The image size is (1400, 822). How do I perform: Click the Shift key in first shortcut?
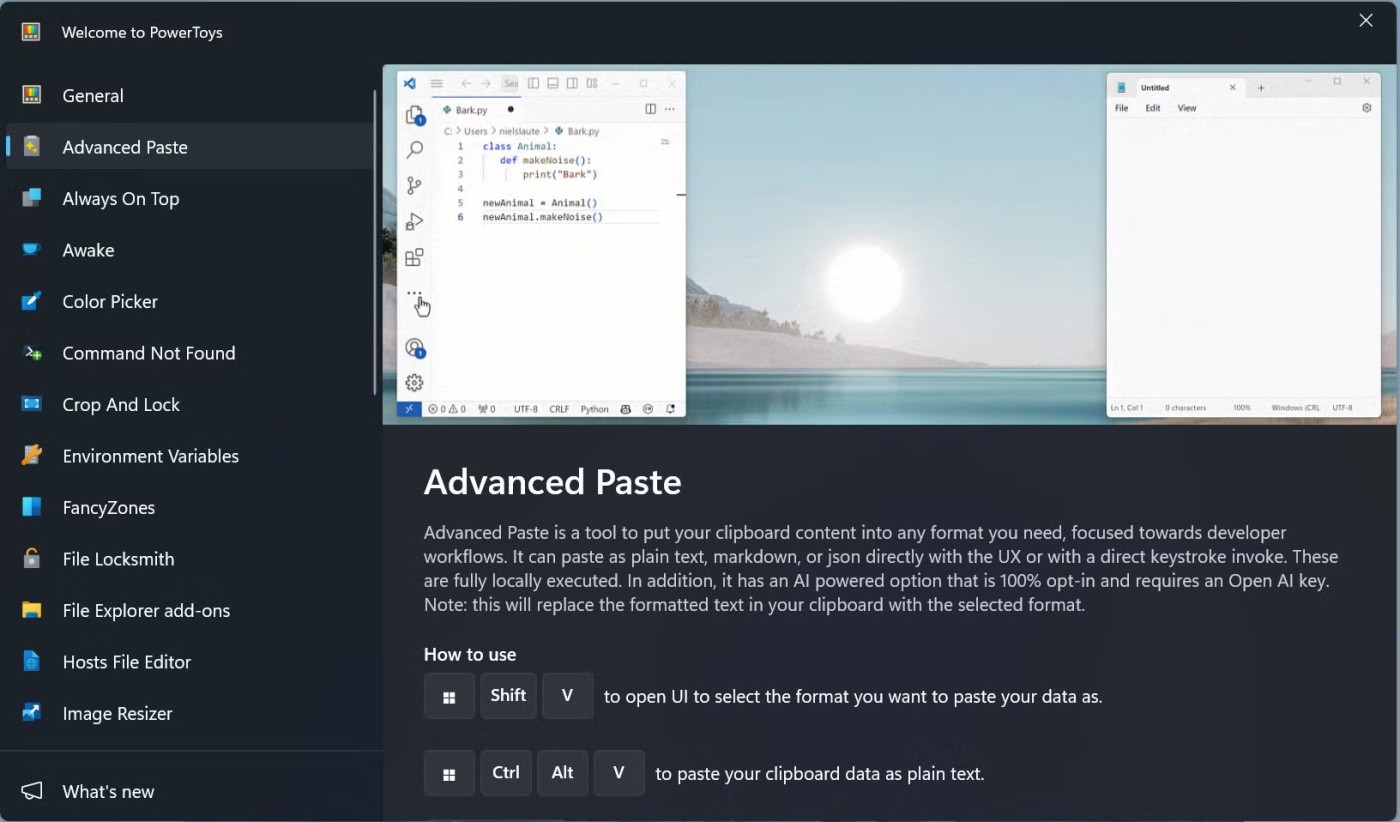coord(508,696)
